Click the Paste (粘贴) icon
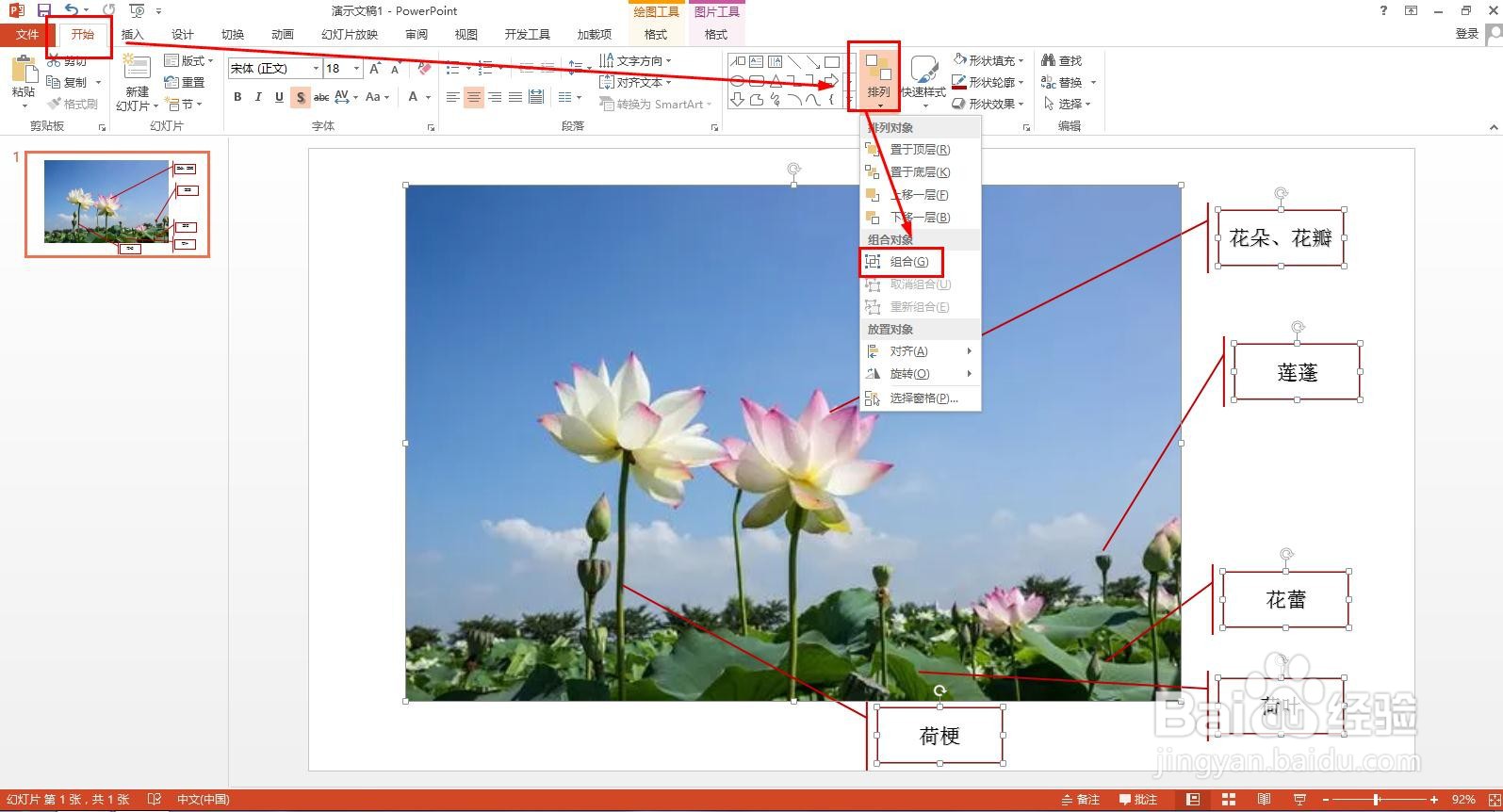Screen dimensions: 1503x812 (24, 71)
